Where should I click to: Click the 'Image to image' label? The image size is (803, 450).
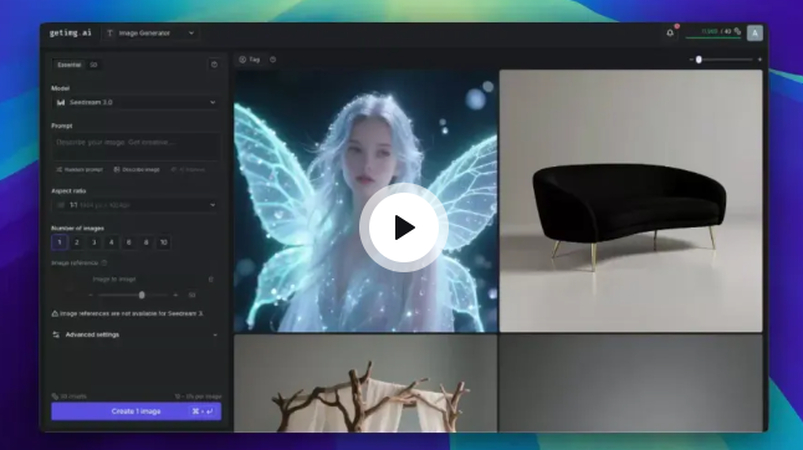[x=114, y=279]
